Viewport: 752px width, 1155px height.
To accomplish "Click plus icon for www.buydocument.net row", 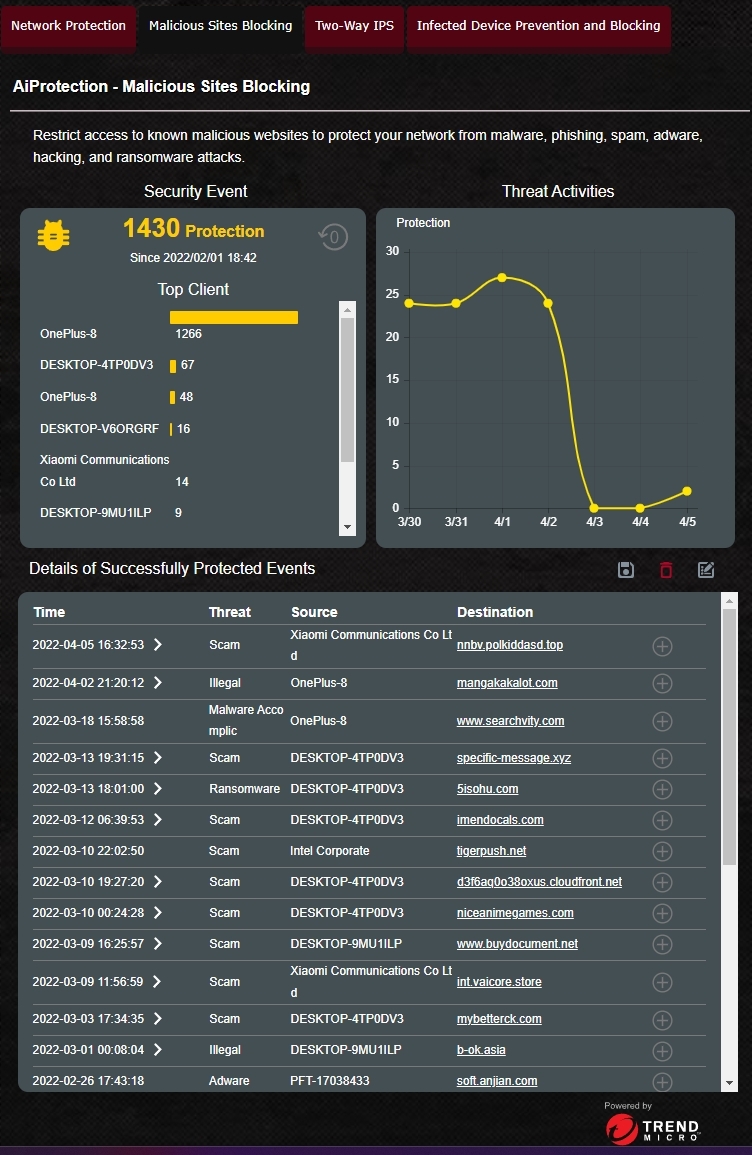I will pyautogui.click(x=663, y=944).
